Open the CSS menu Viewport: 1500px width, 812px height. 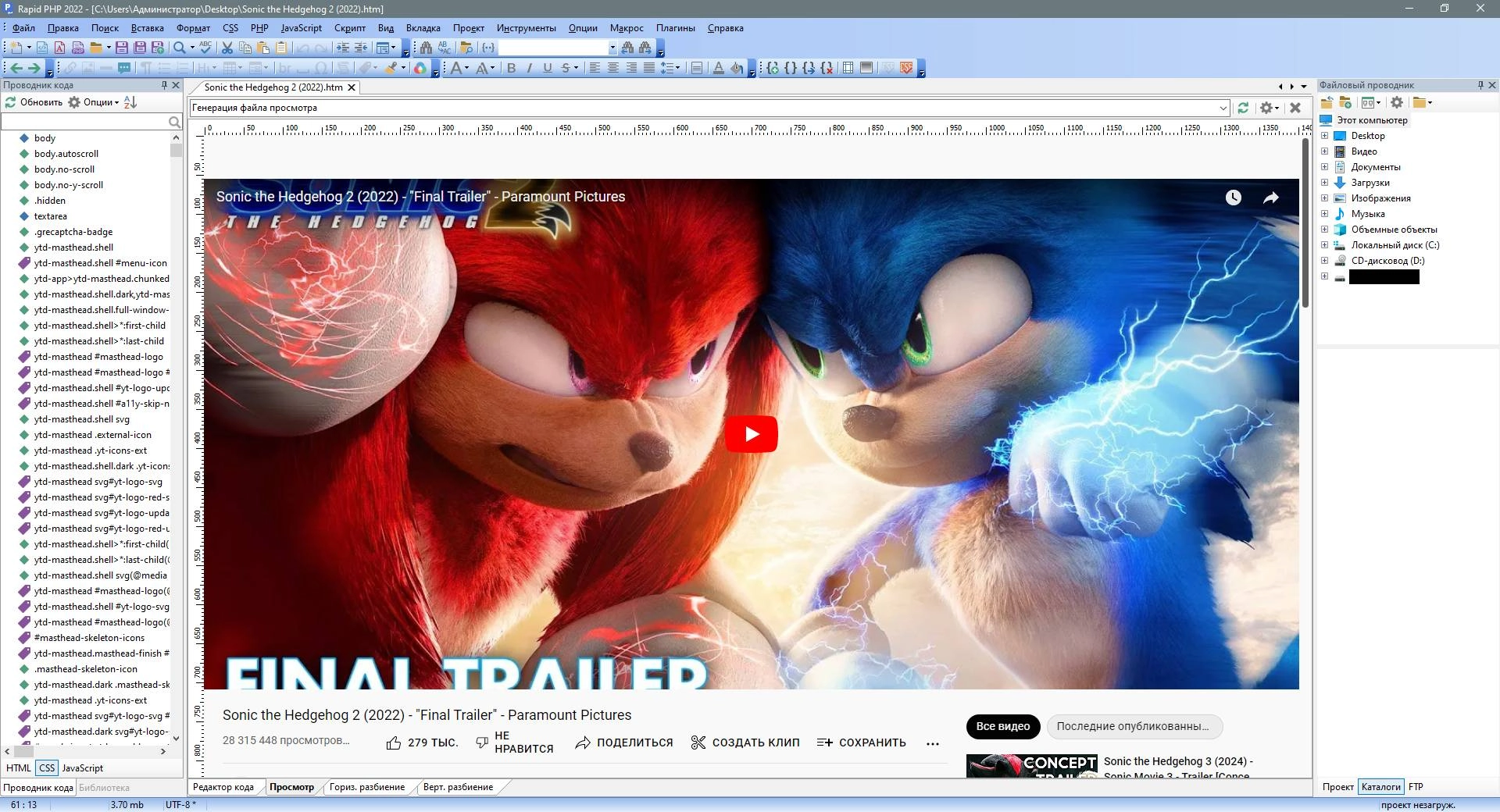click(x=230, y=28)
